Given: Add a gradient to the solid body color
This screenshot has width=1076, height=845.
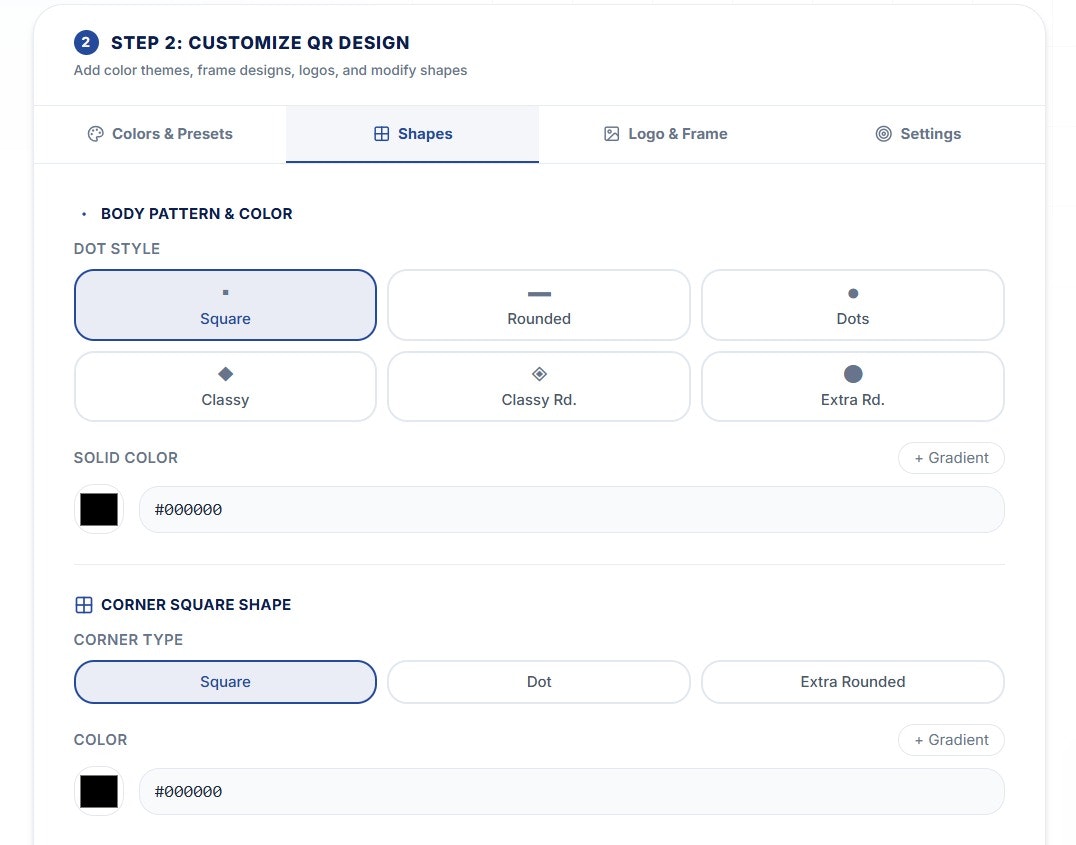Looking at the screenshot, I should pos(951,458).
